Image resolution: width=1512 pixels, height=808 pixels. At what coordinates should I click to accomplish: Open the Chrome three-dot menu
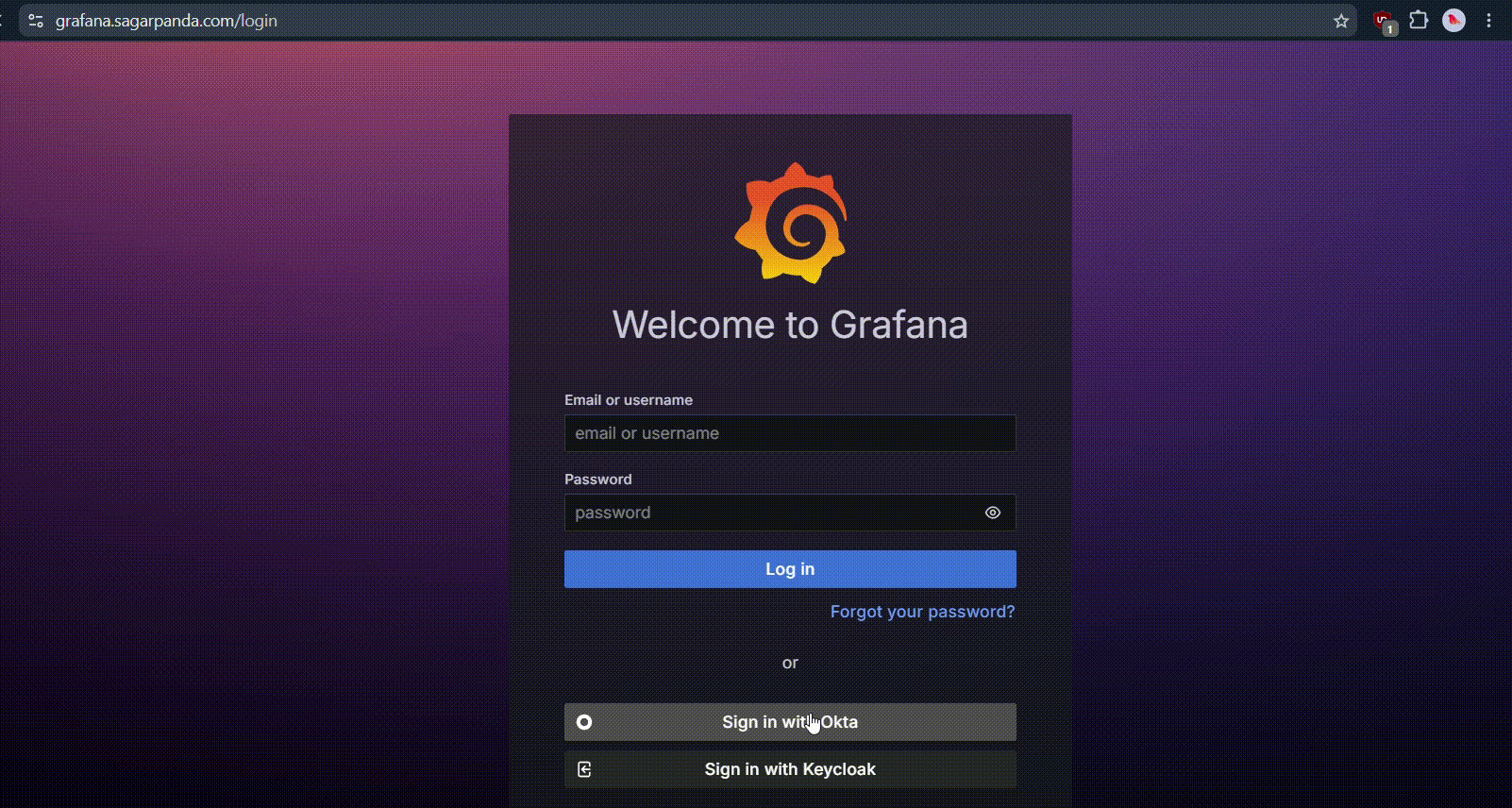point(1488,20)
